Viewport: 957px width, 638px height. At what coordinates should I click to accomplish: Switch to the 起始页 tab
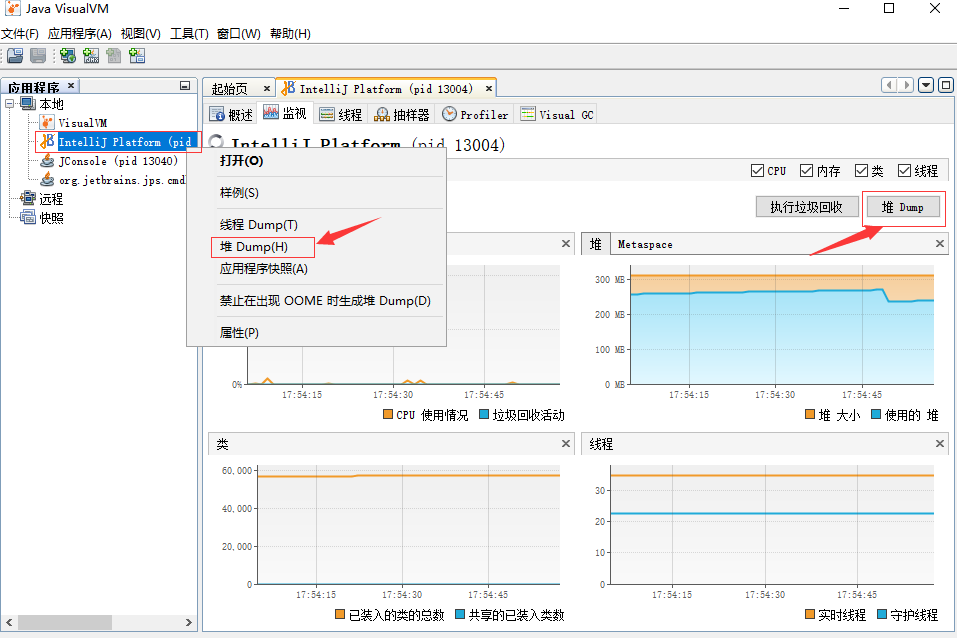pyautogui.click(x=229, y=89)
